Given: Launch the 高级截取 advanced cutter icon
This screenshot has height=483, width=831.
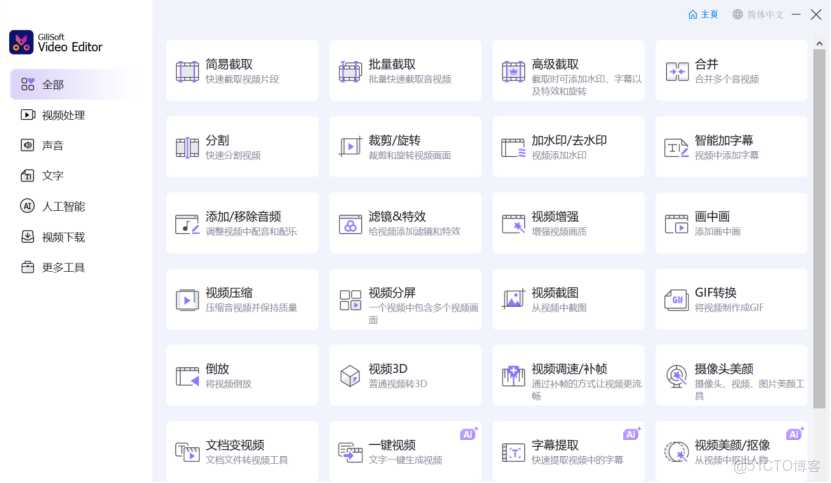Looking at the screenshot, I should pos(514,72).
